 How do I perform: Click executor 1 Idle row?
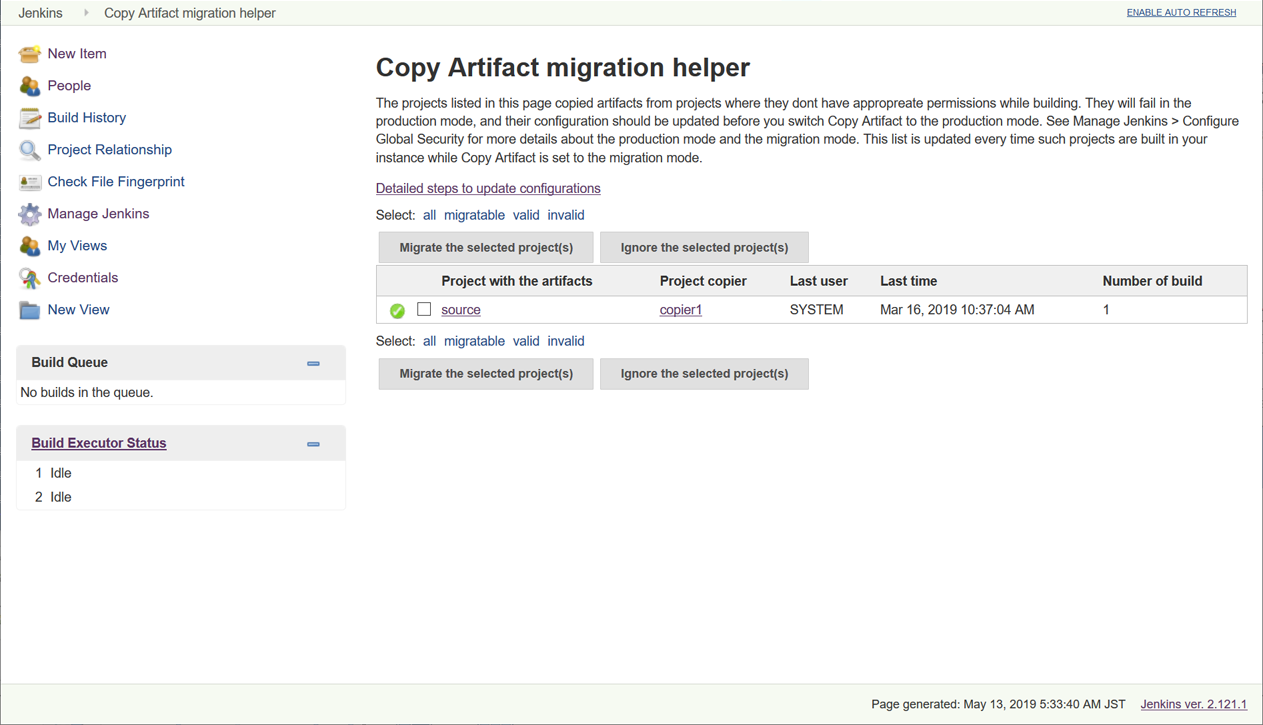coord(181,473)
